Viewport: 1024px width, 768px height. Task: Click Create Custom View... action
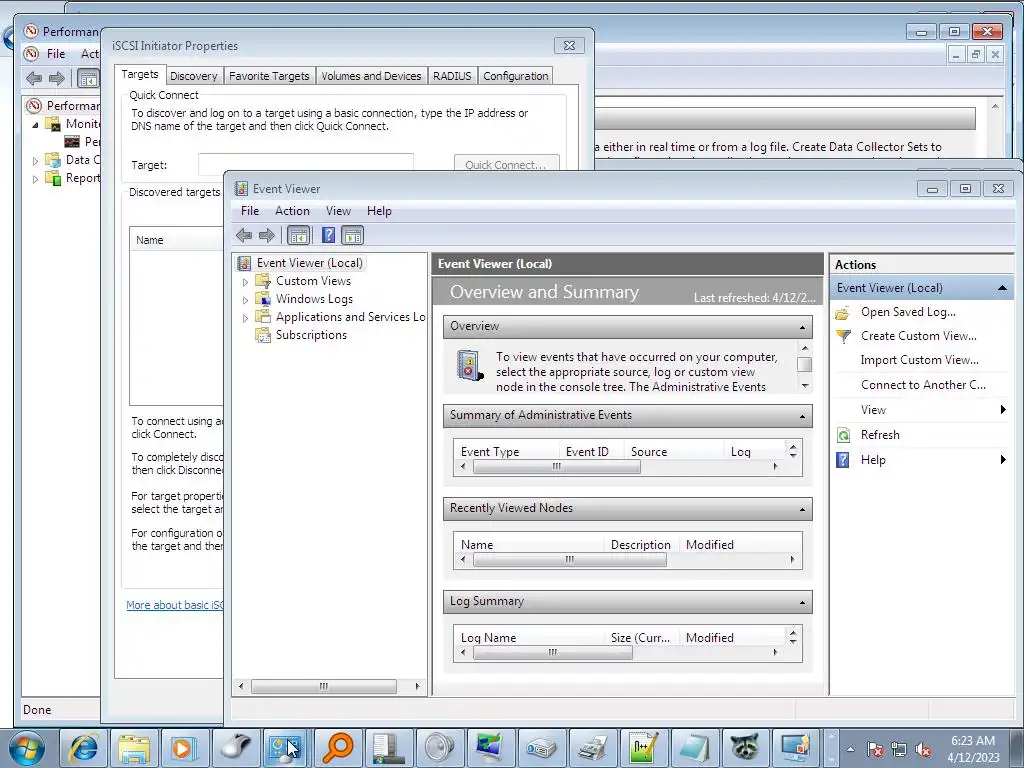click(918, 336)
